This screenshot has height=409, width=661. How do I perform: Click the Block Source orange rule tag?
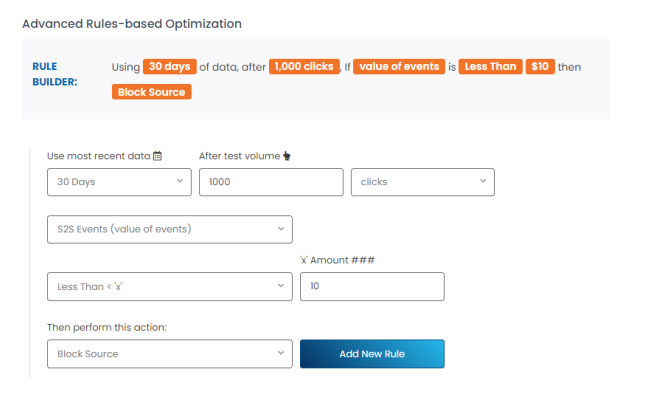point(151,92)
